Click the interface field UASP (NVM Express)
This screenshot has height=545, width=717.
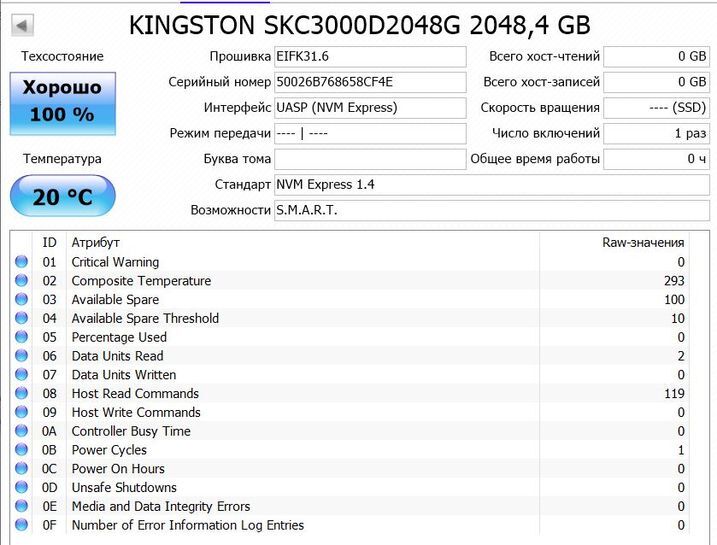point(369,108)
